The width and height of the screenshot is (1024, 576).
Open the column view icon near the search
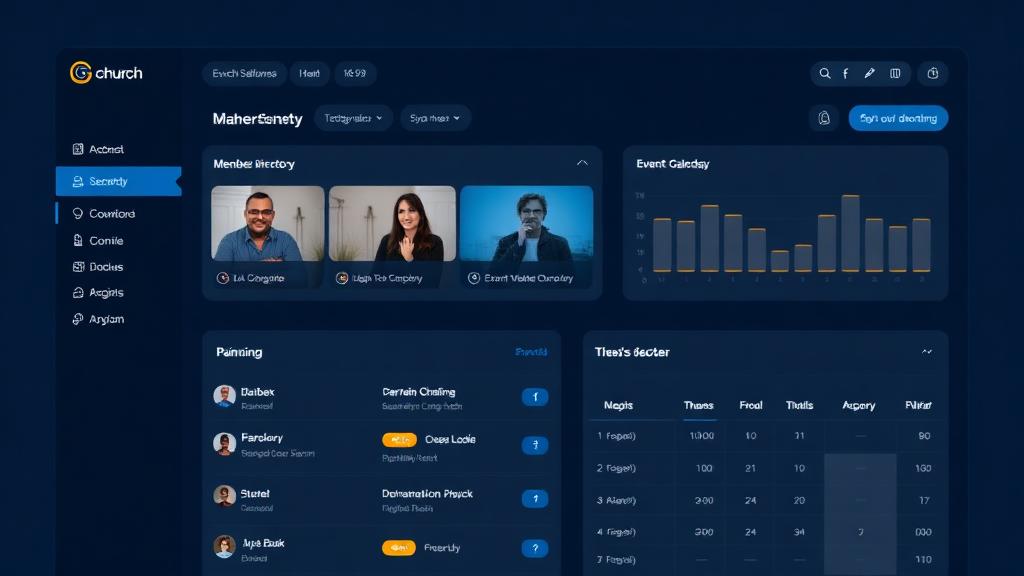tap(895, 73)
